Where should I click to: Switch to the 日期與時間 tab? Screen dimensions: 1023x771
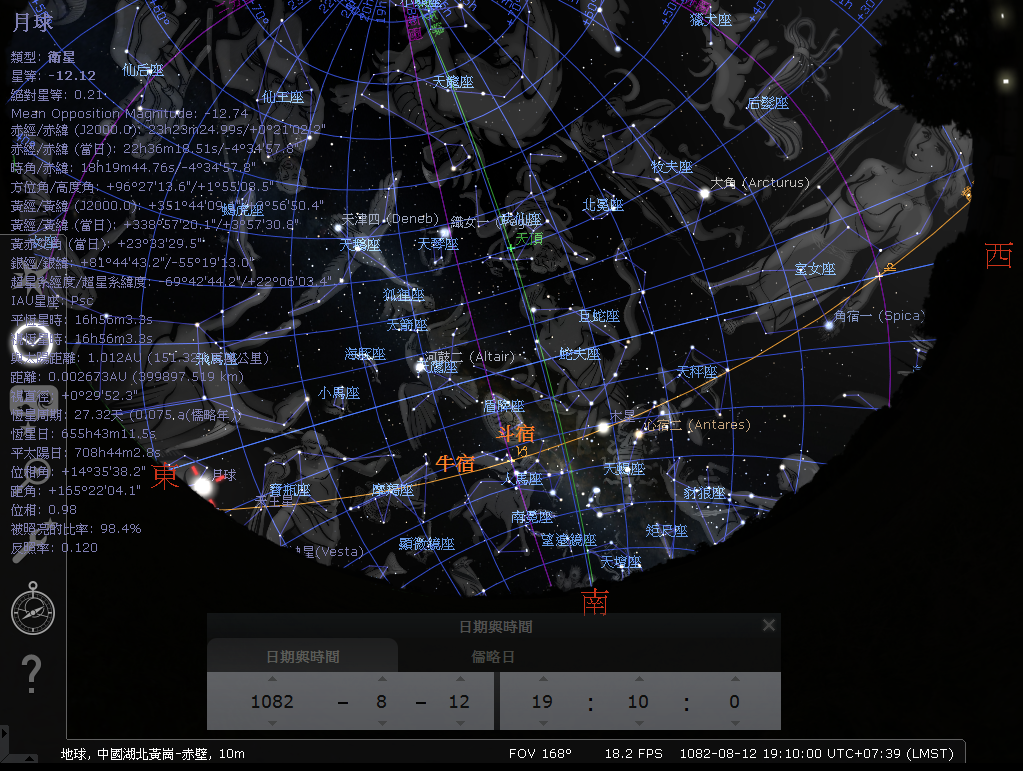pyautogui.click(x=303, y=656)
